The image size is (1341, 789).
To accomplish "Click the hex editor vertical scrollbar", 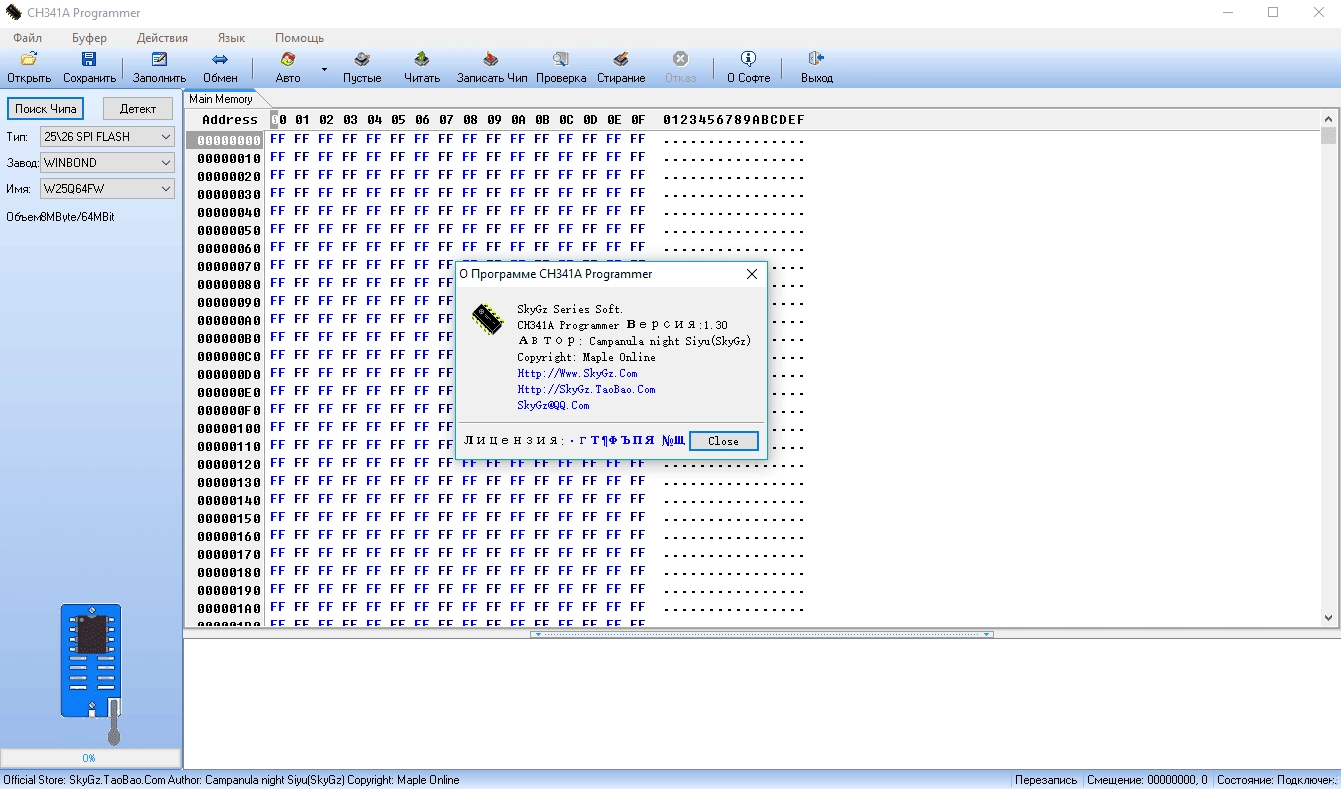I will 1328,370.
